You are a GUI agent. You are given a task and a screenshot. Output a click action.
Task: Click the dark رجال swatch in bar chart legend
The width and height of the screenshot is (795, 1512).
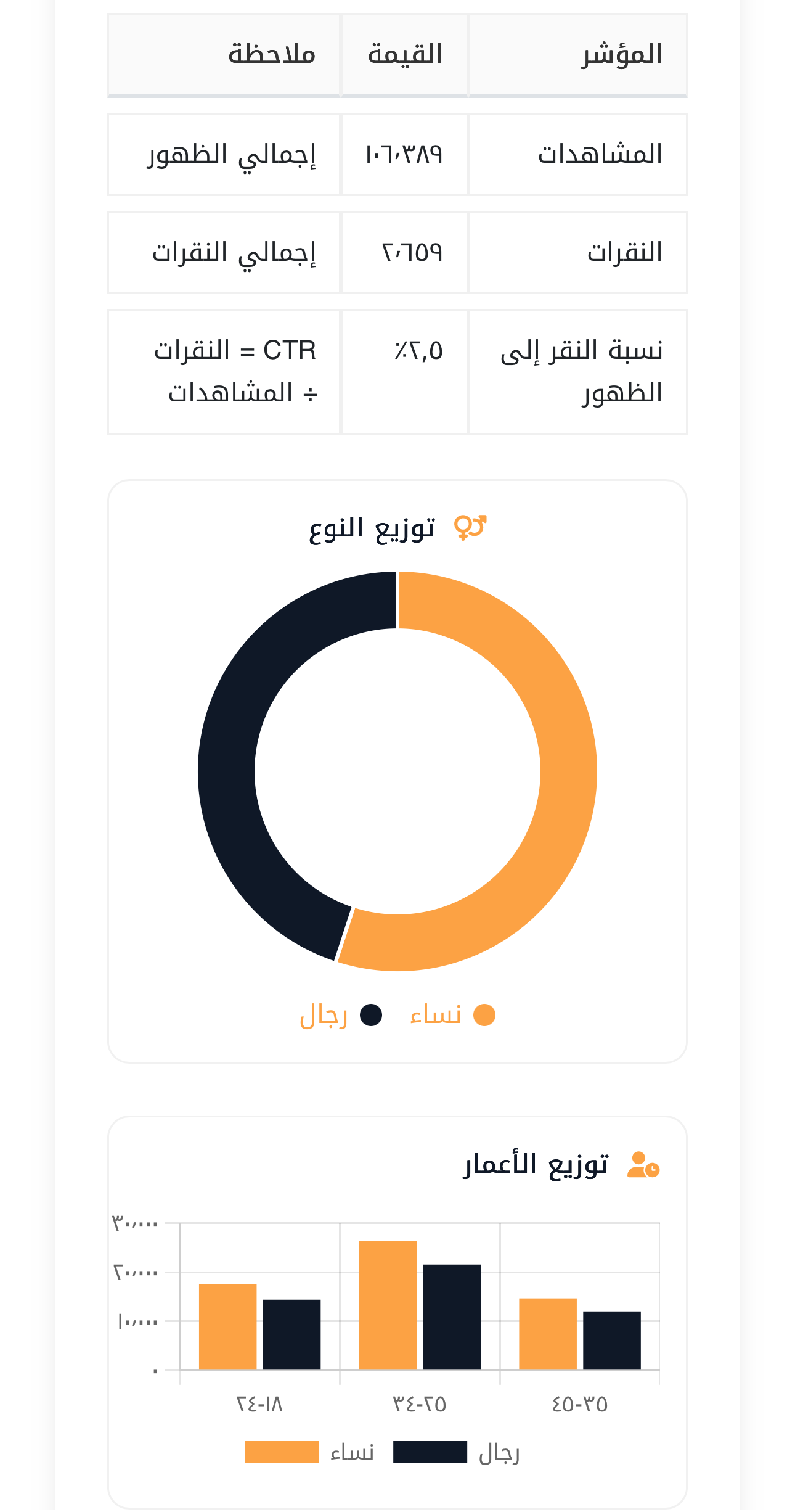tap(430, 1452)
